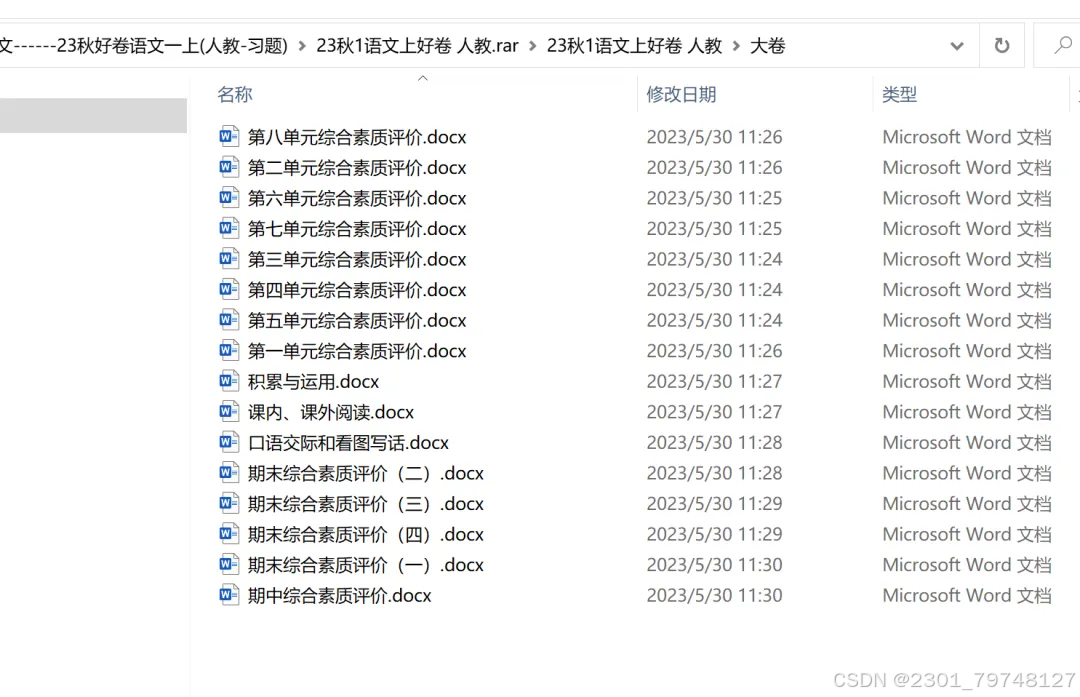The image size is (1080, 697).
Task: Navigate to 23秋1语文上好卷 人教 folder breadcrumb
Action: click(634, 46)
